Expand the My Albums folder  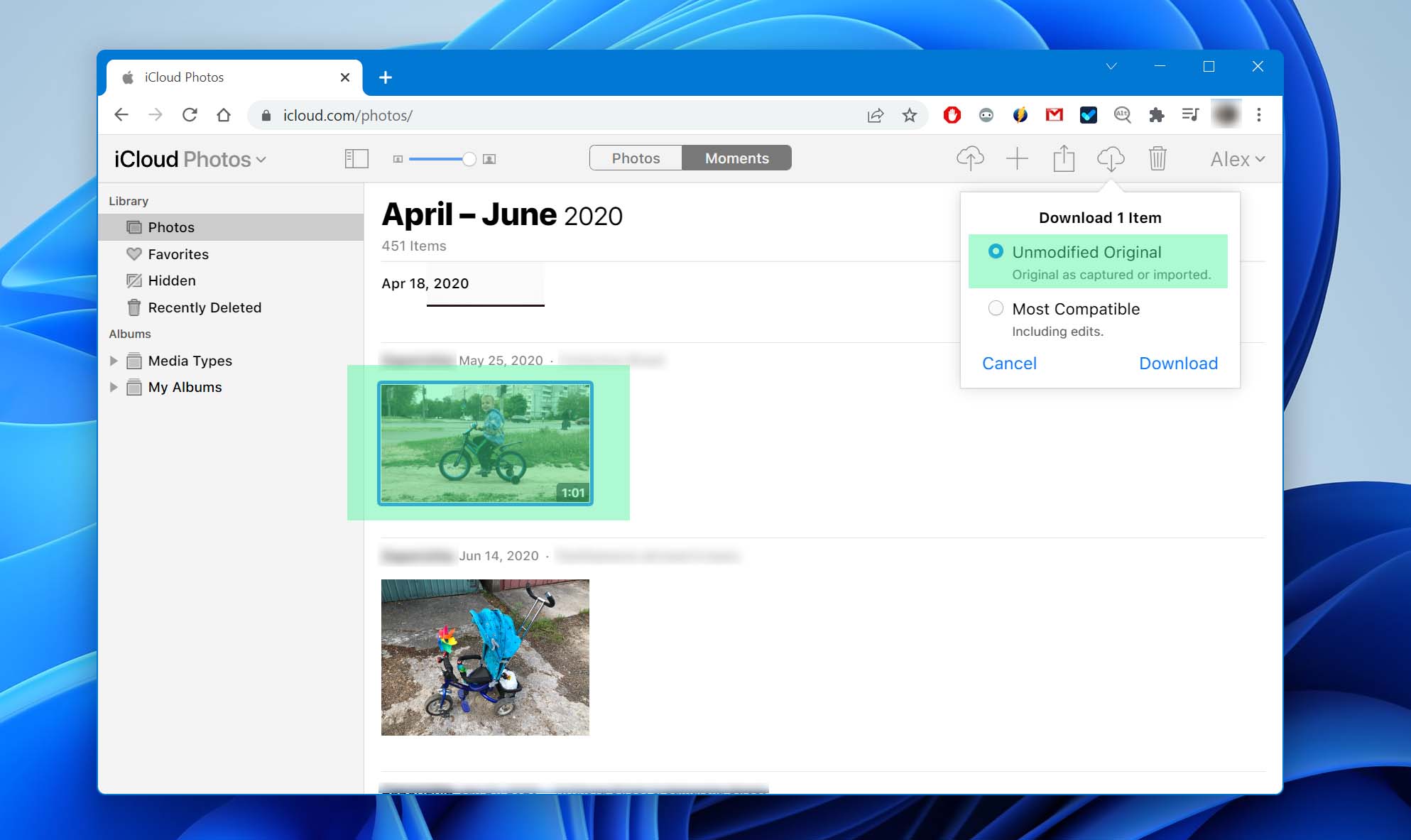[114, 387]
